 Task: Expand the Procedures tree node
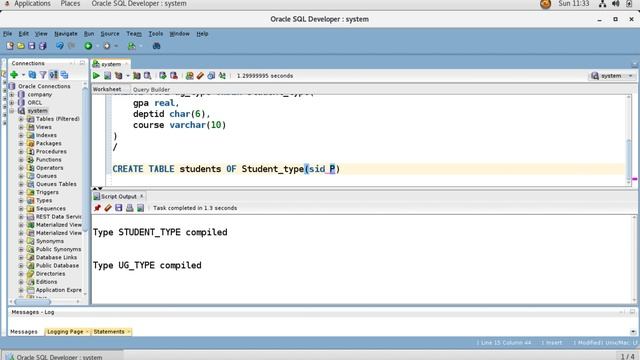tap(21, 151)
